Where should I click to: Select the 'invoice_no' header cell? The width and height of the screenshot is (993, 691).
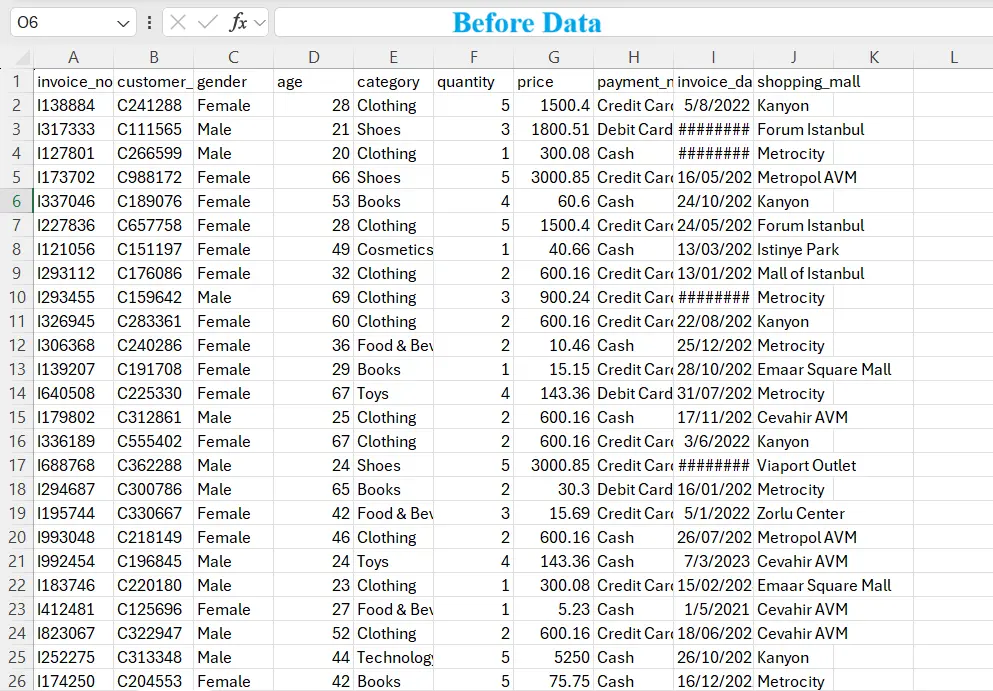(74, 82)
